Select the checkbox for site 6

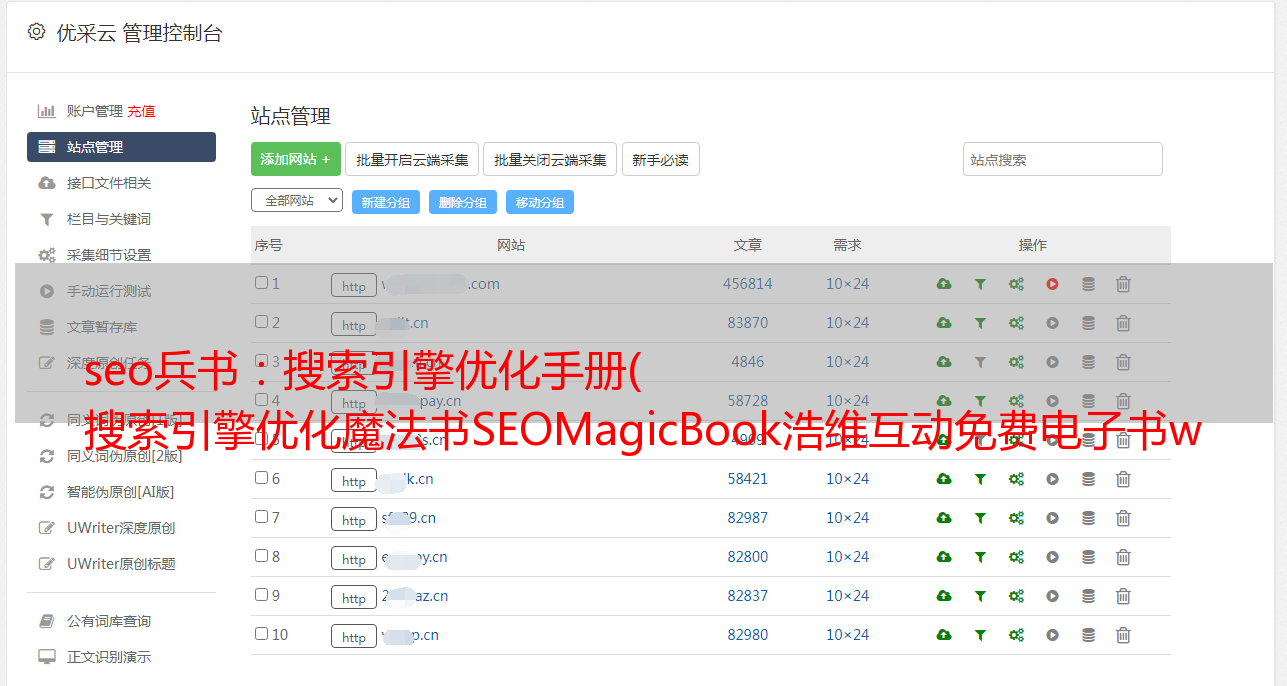click(262, 478)
